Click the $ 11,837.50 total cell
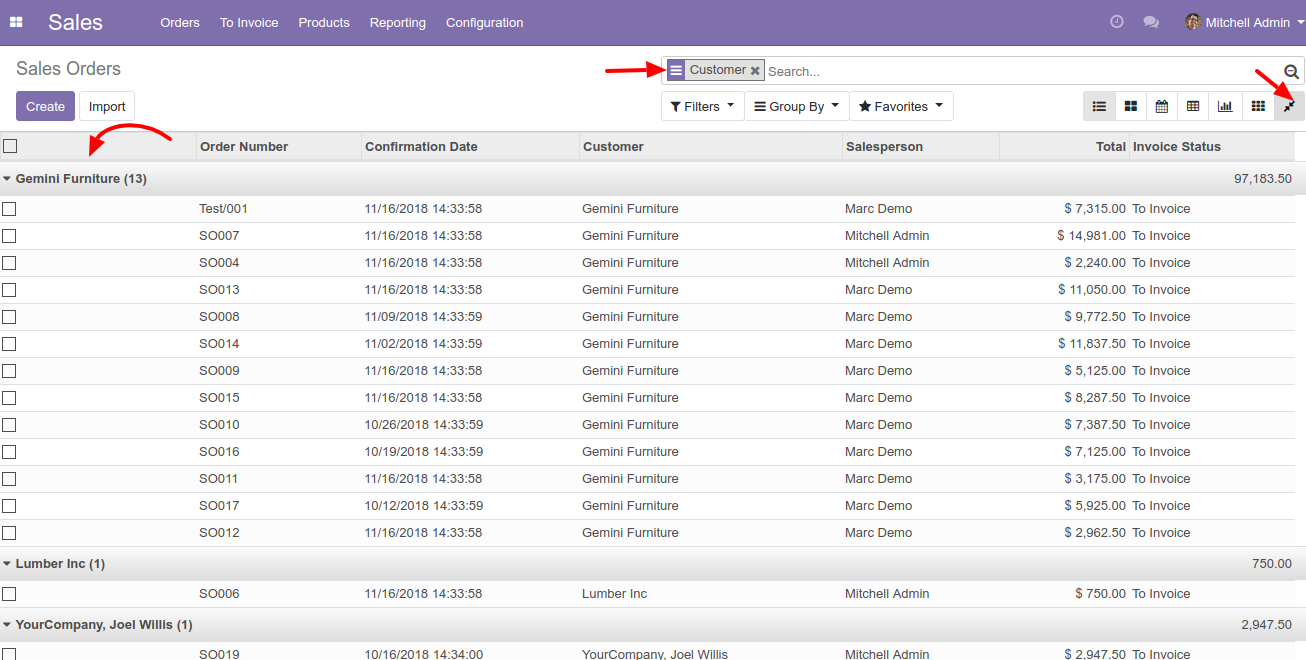Image resolution: width=1306 pixels, height=660 pixels. coord(1092,344)
